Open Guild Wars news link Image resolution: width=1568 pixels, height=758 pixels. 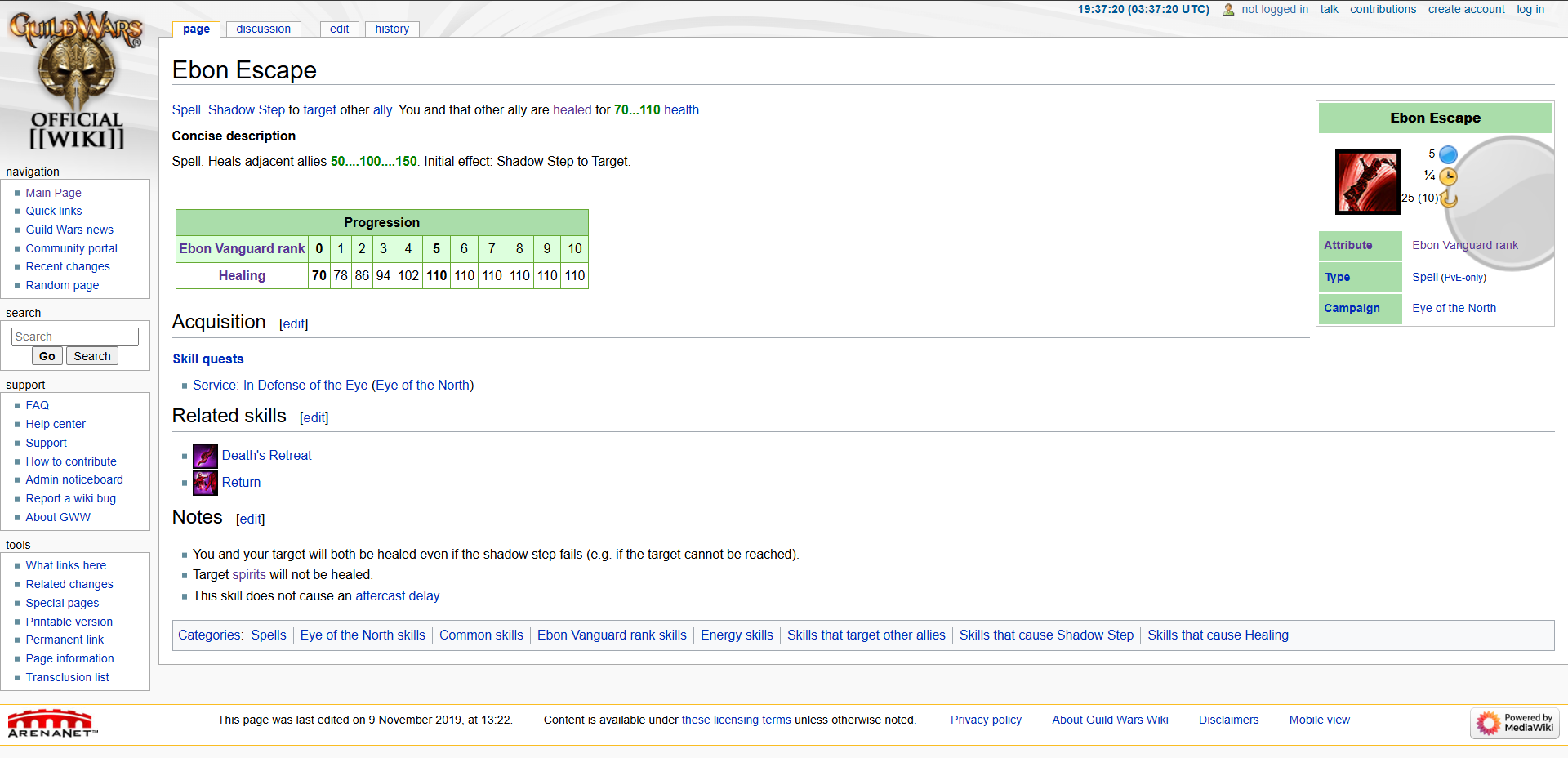[69, 230]
